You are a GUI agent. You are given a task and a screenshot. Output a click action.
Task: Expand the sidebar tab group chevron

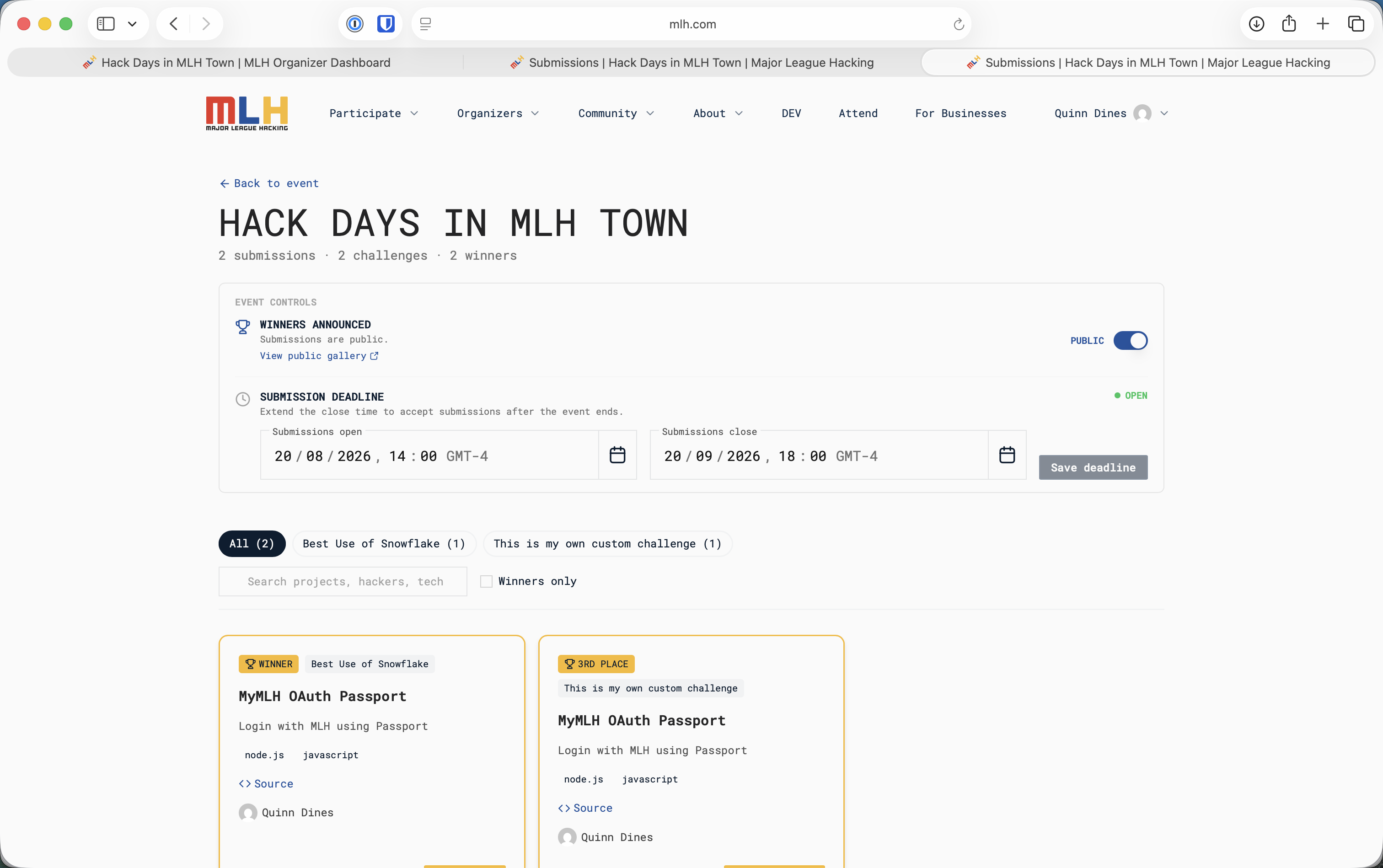coord(132,24)
